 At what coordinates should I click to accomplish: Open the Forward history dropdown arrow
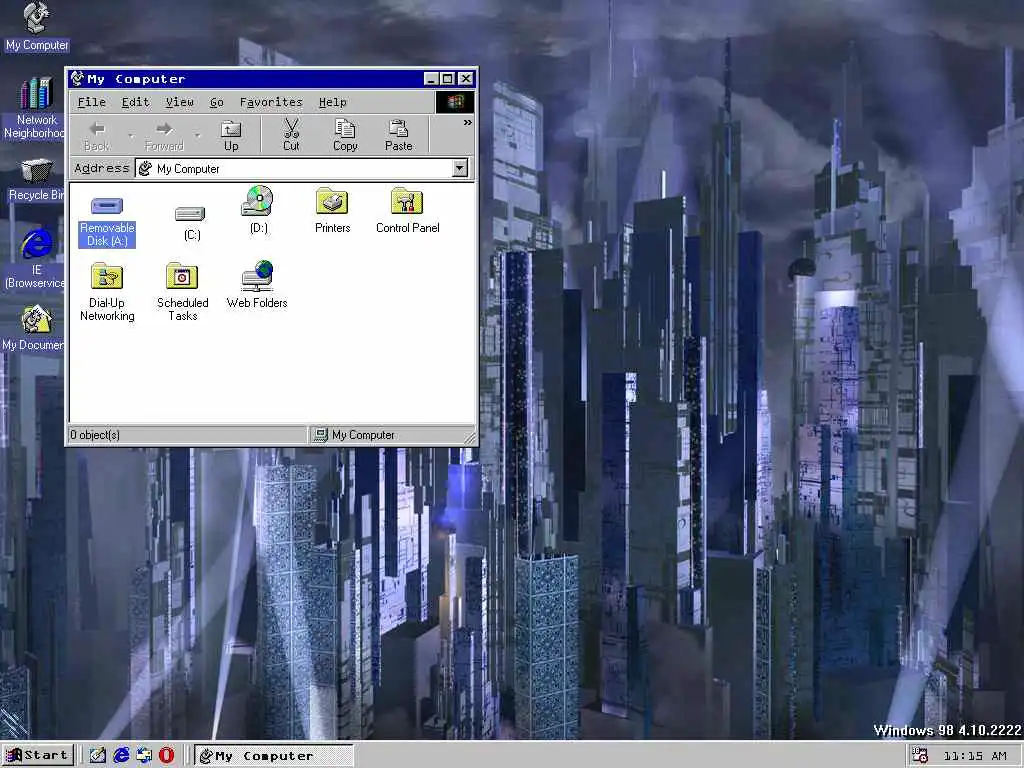(x=197, y=136)
